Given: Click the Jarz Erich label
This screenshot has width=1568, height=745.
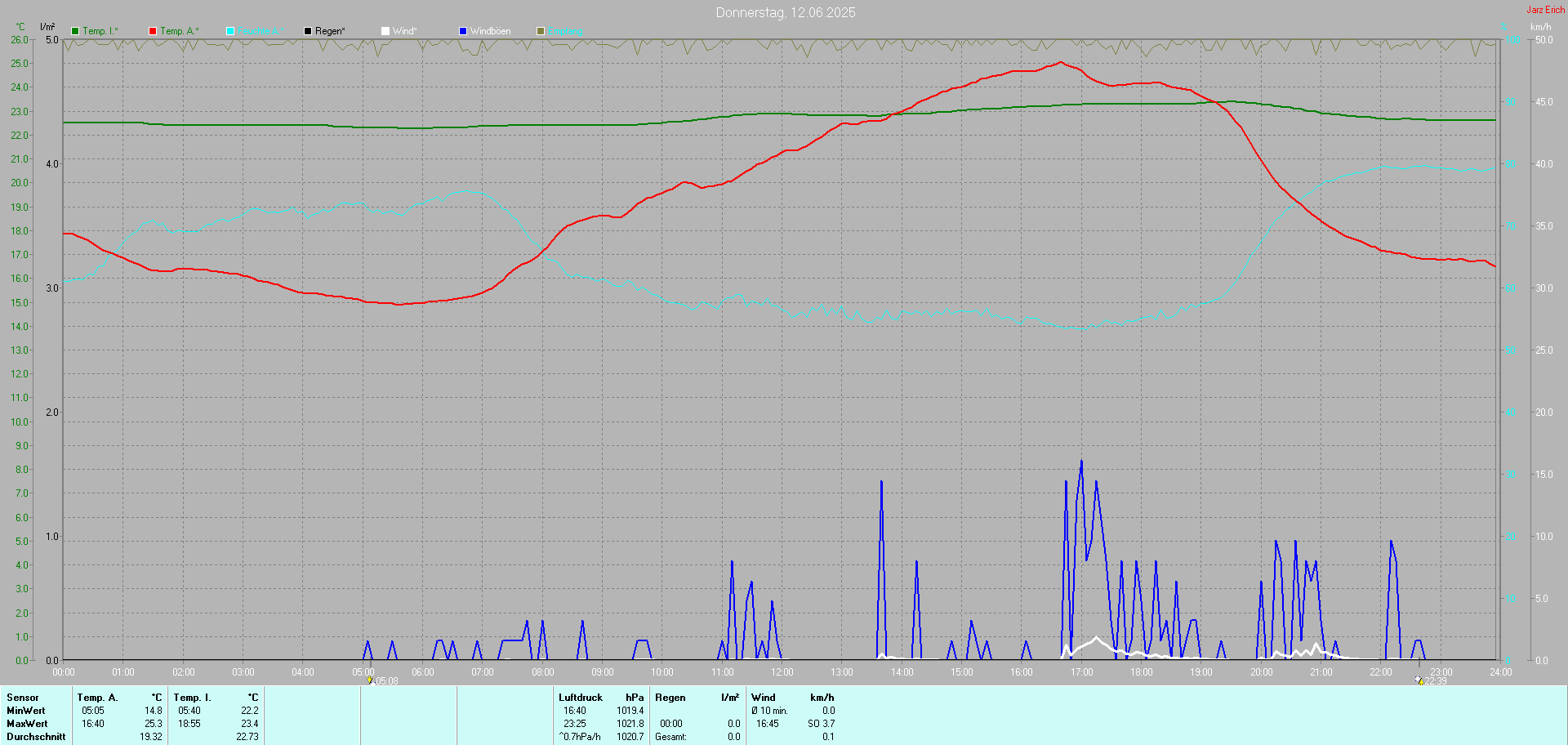Looking at the screenshot, I should coord(1545,10).
